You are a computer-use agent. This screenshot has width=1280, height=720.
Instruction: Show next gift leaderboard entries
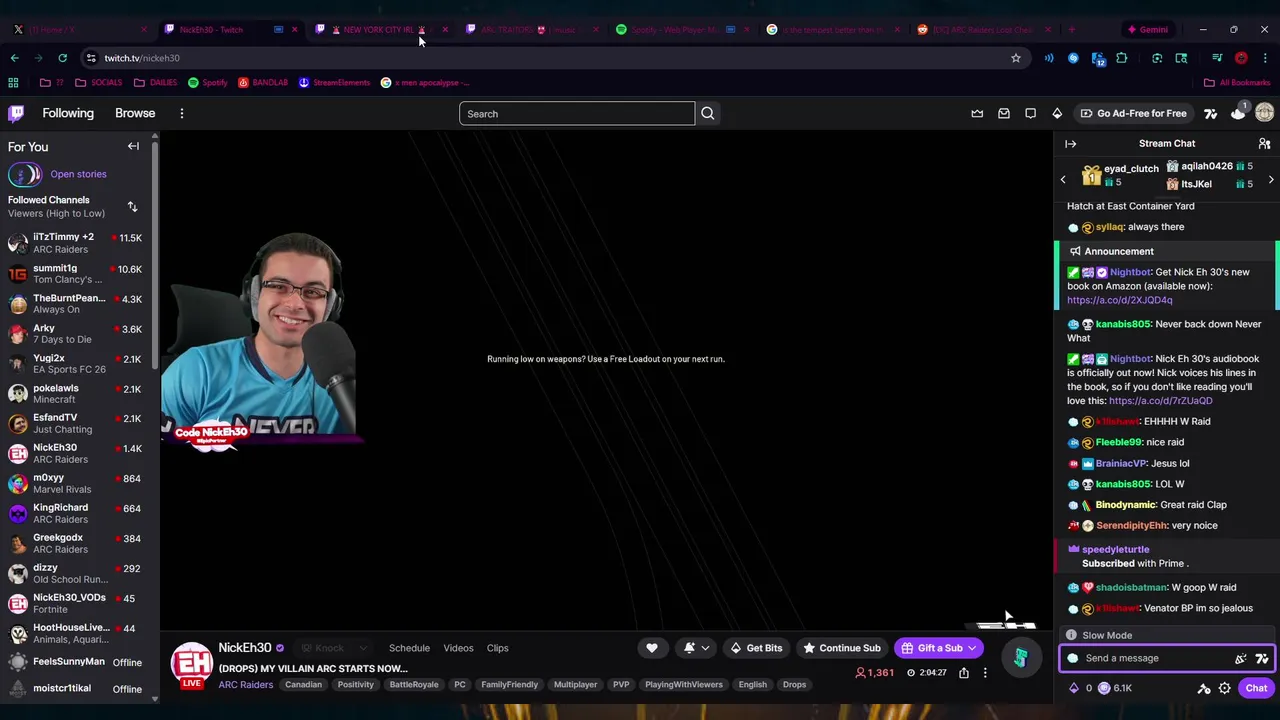coord(1271,180)
